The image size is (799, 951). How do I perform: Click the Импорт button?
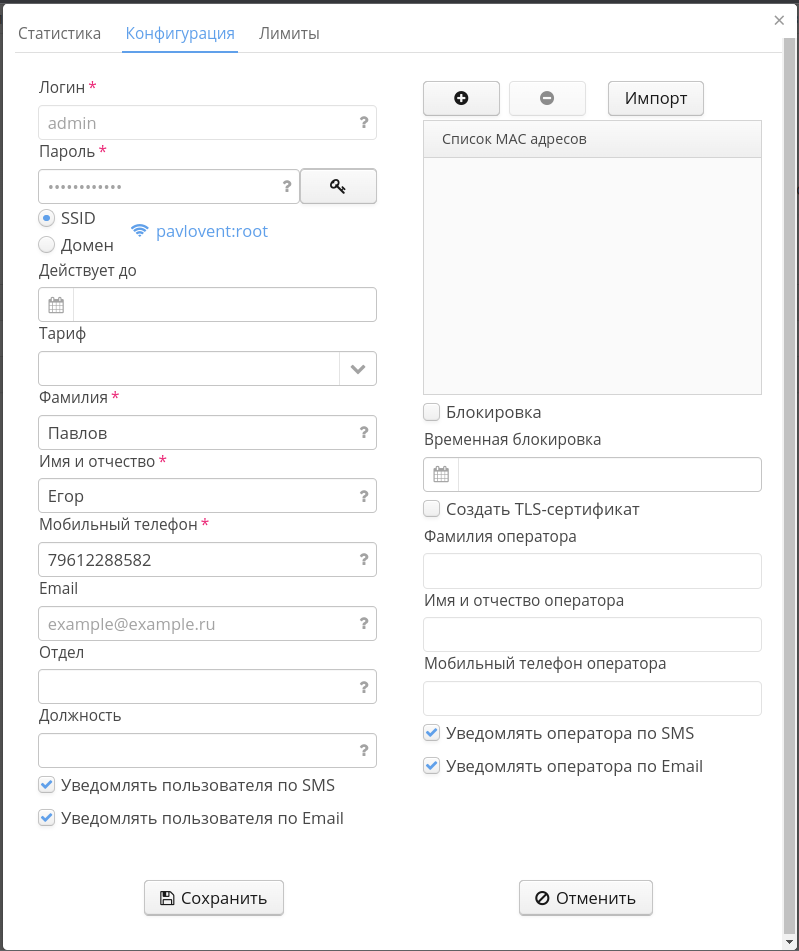coord(656,98)
